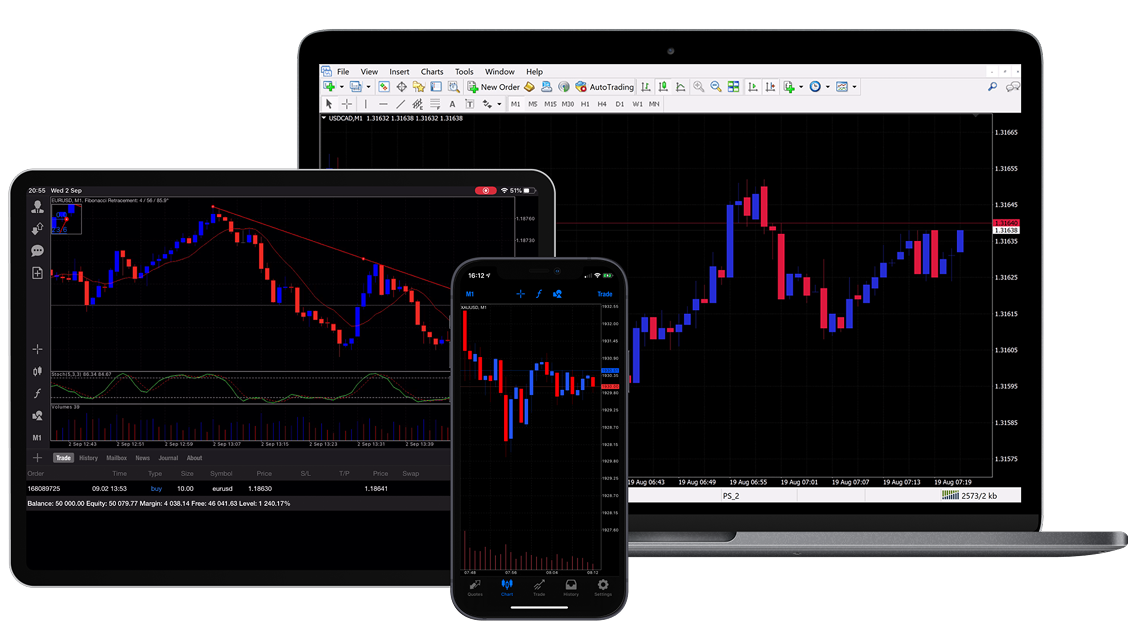
Task: Click the zoom out magnifier icon
Action: tap(716, 87)
